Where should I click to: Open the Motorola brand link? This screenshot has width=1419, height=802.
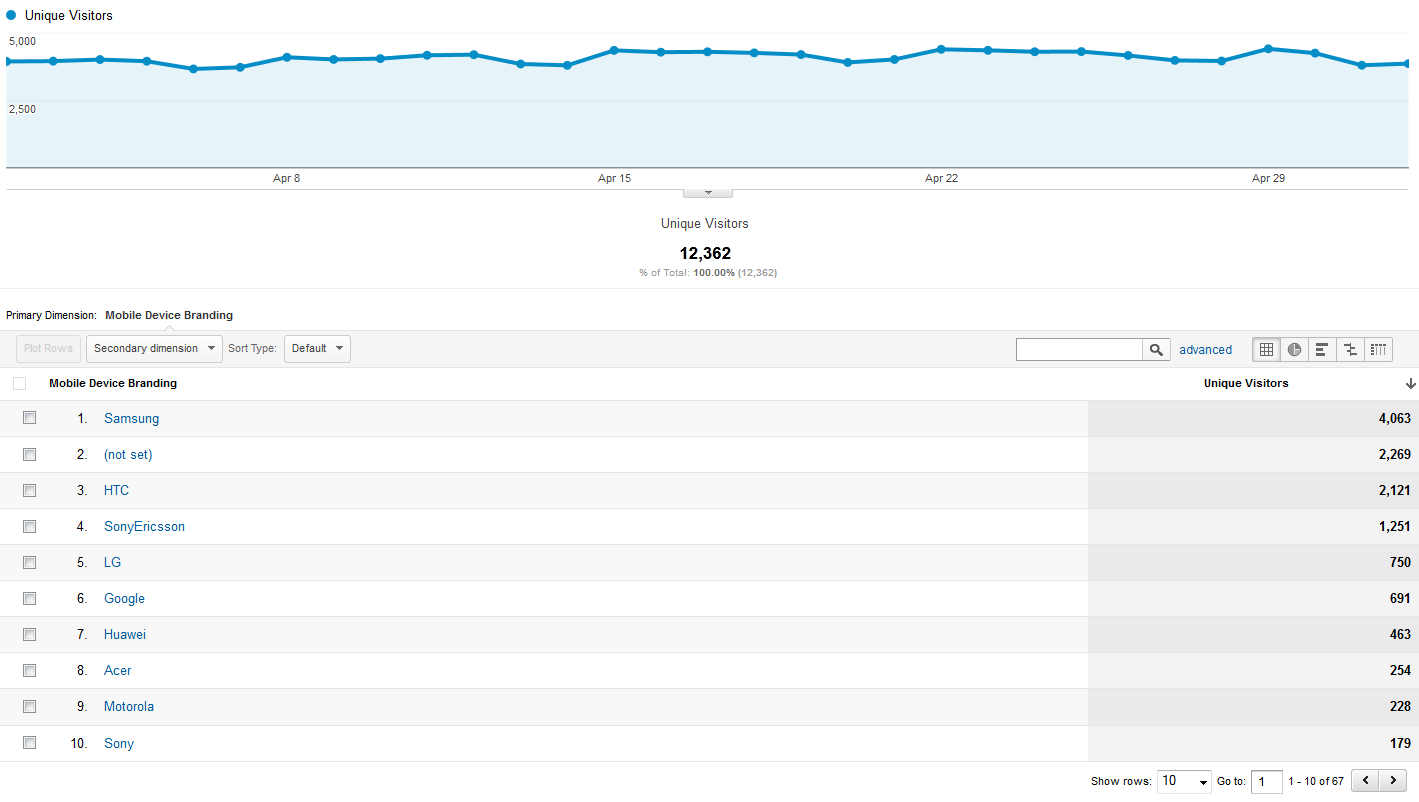(x=129, y=707)
